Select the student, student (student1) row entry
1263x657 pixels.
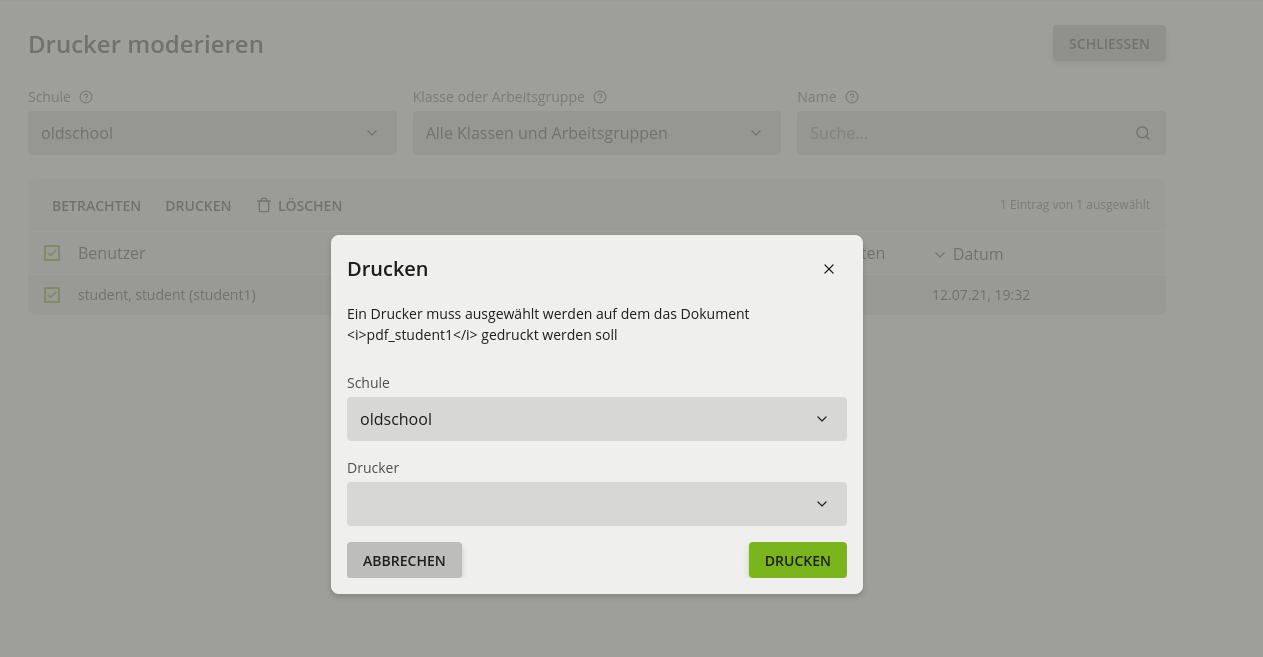167,295
